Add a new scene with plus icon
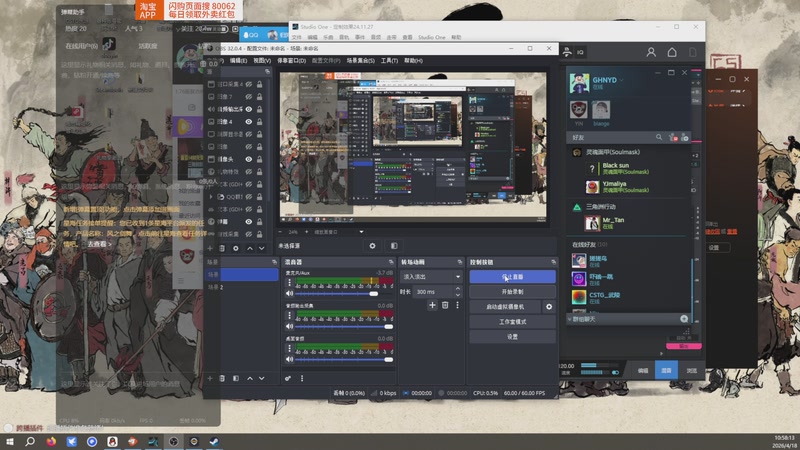Viewport: 800px width, 450px height. point(210,379)
